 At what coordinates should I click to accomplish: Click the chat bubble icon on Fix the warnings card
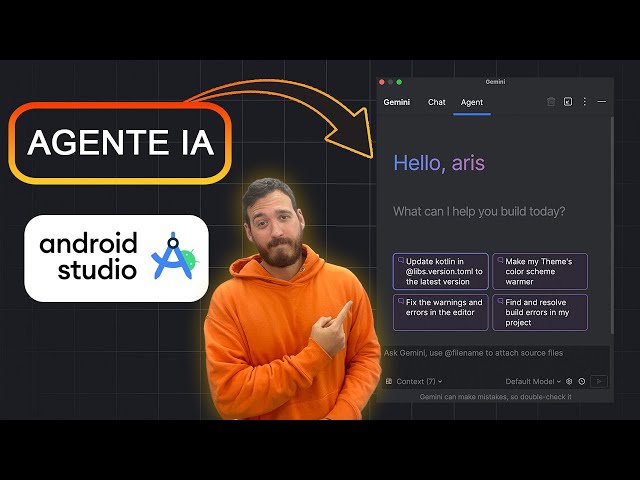pyautogui.click(x=401, y=301)
